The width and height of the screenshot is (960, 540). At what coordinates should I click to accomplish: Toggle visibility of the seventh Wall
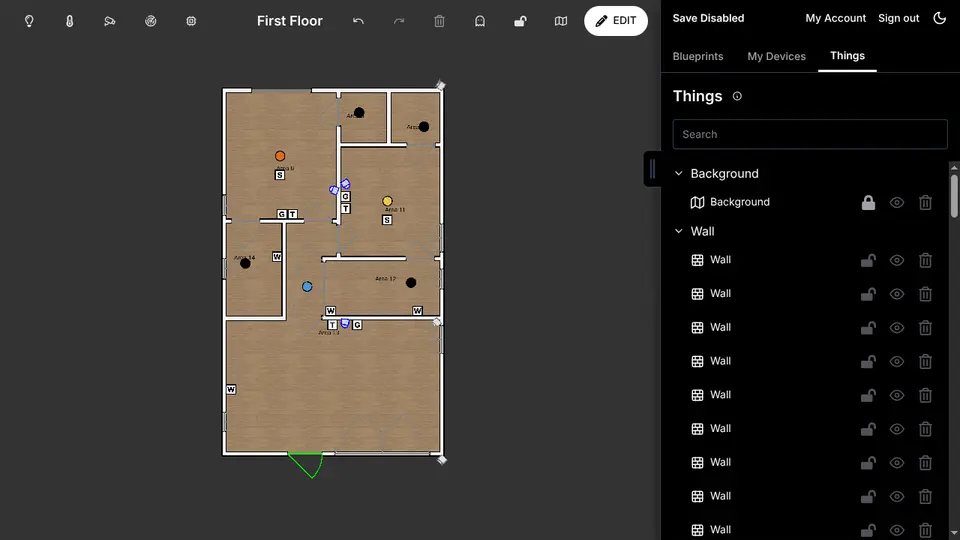(896, 462)
